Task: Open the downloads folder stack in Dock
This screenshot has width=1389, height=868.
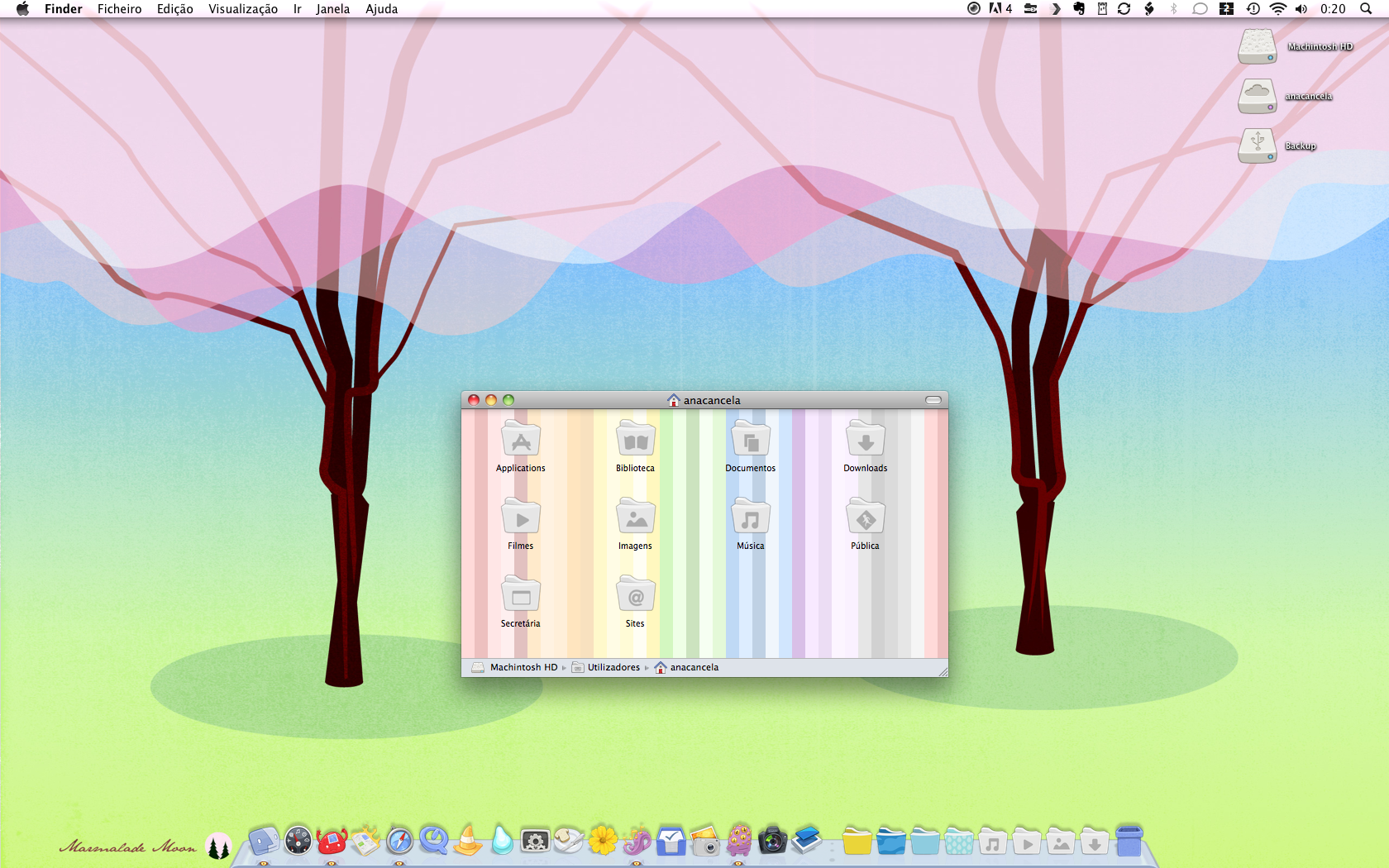Action: pos(1095,842)
